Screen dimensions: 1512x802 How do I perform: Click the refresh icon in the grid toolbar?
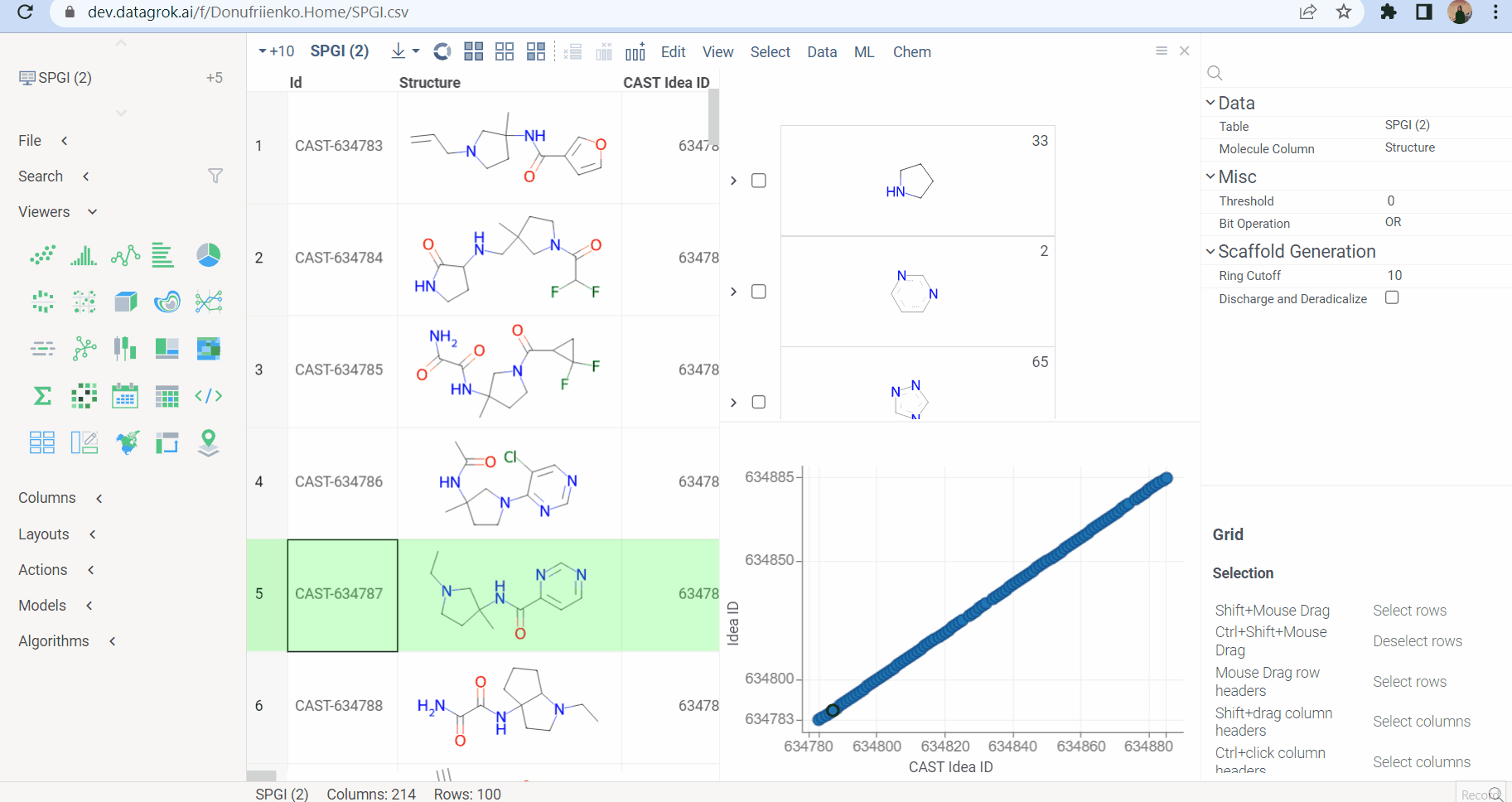click(442, 51)
